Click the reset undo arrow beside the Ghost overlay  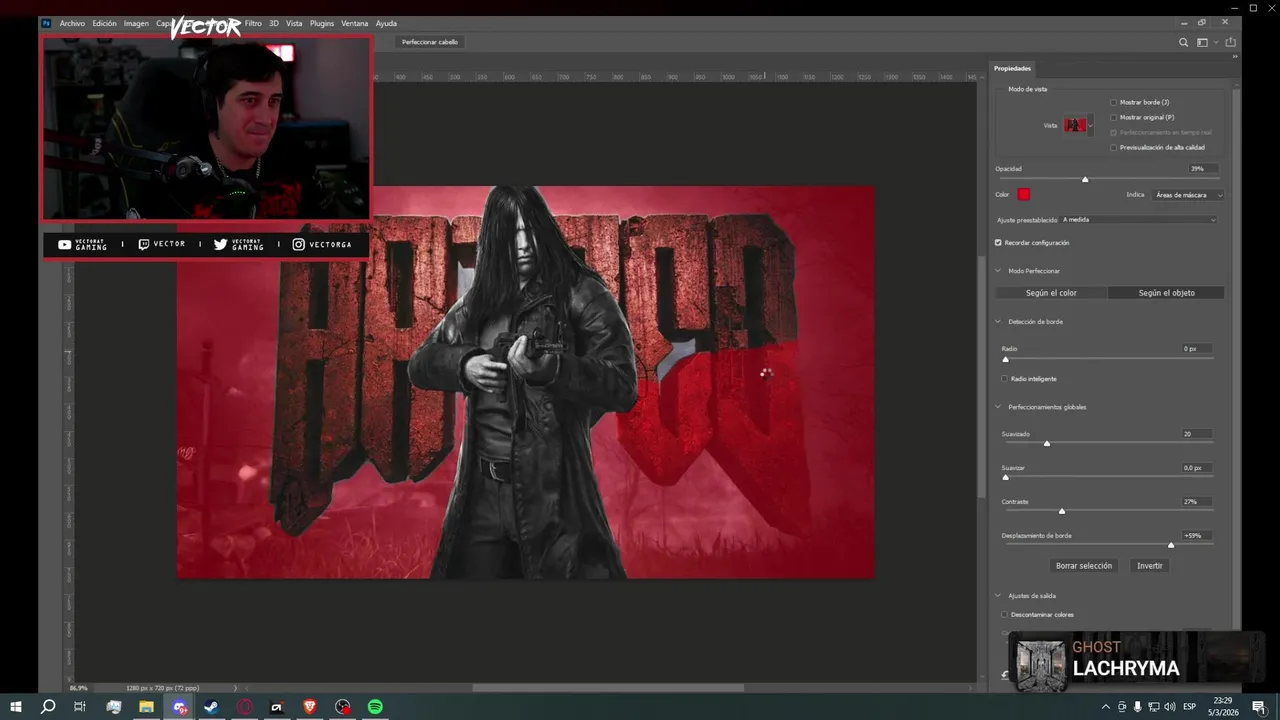click(x=1005, y=675)
